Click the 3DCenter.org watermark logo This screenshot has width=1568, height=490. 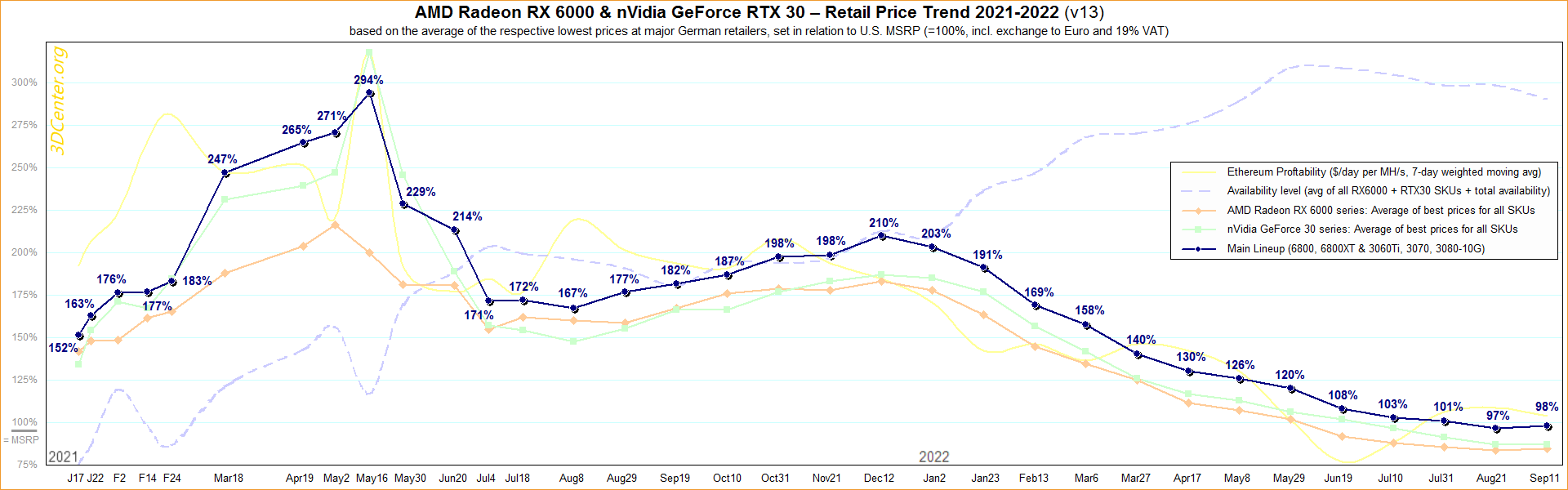(58, 100)
